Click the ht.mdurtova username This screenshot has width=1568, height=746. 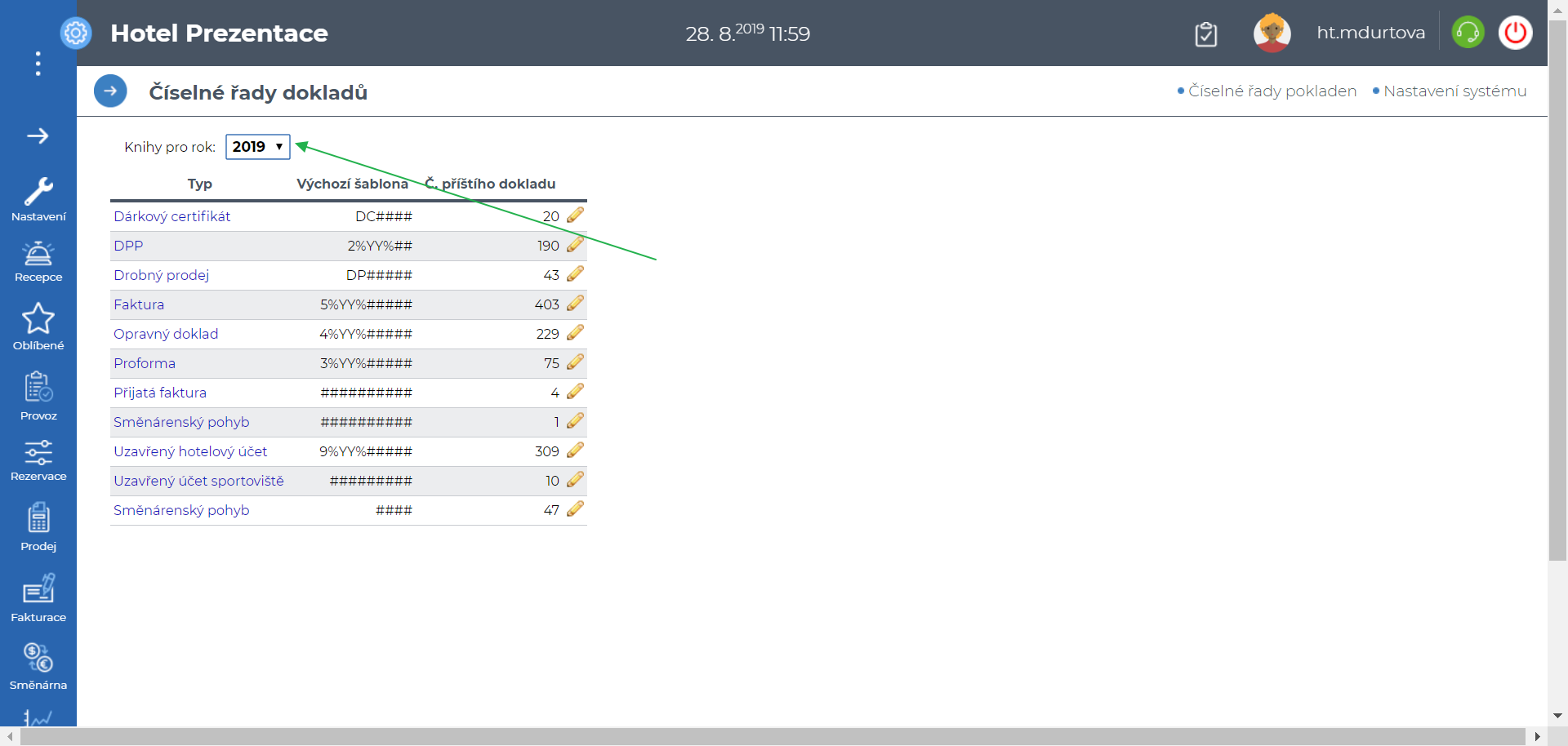[x=1371, y=33]
